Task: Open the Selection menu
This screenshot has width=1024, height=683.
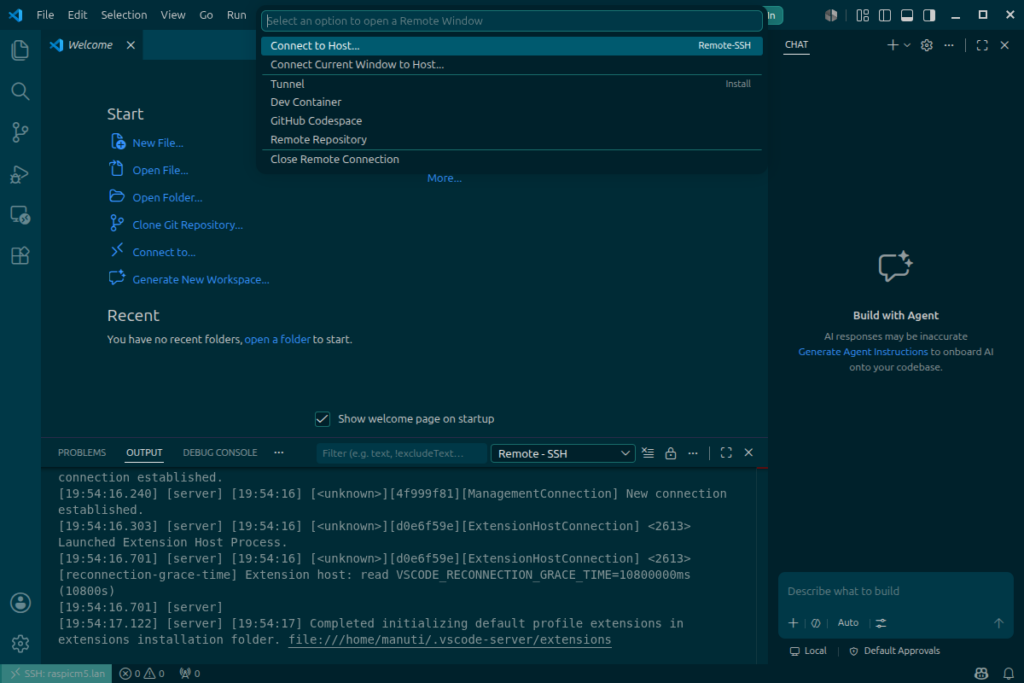Action: (x=123, y=14)
